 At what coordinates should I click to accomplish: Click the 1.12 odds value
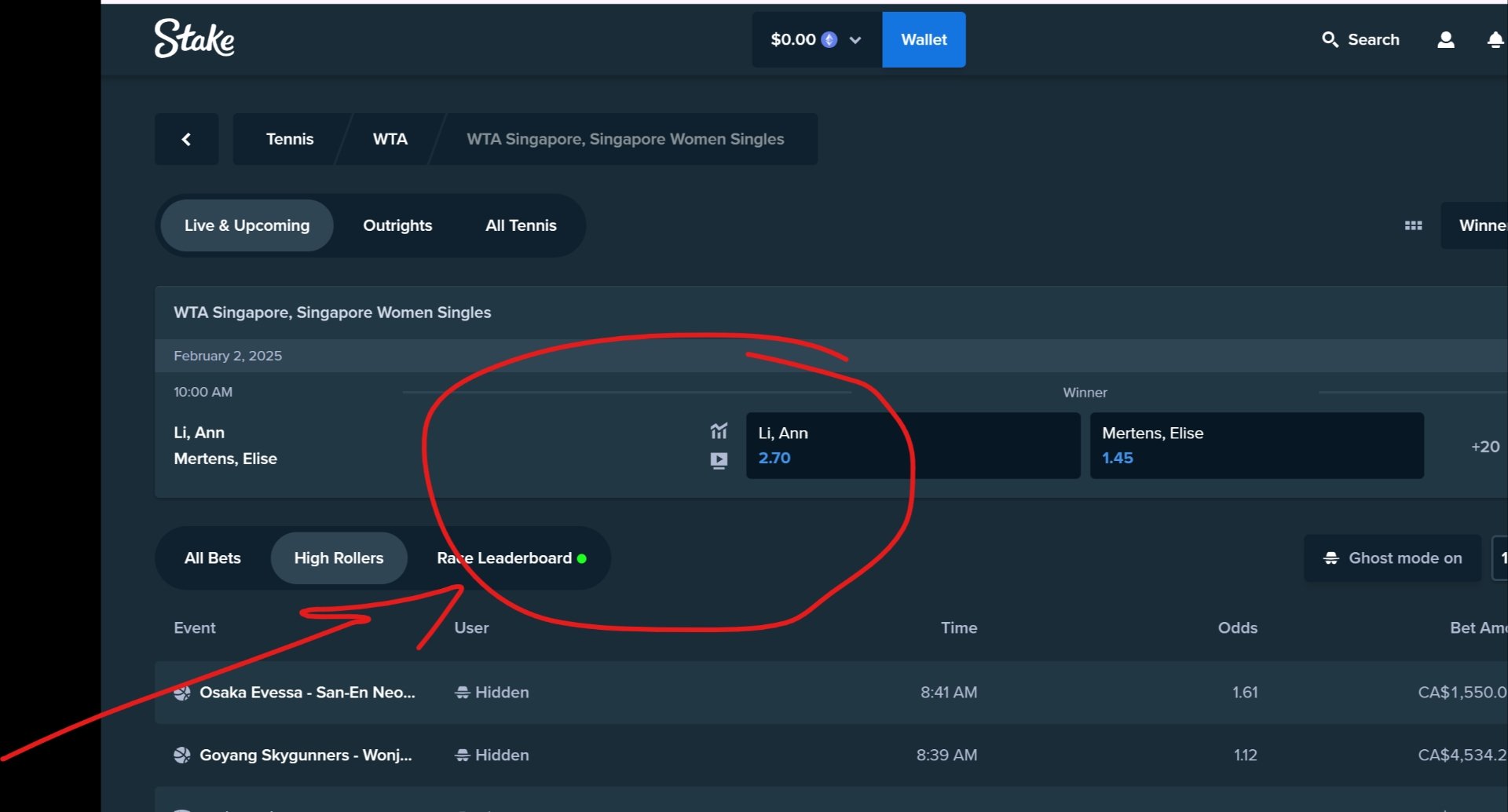[1245, 755]
